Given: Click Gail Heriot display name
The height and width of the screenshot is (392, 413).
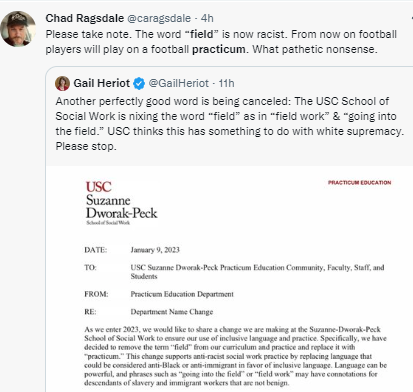Looking at the screenshot, I should click(102, 83).
